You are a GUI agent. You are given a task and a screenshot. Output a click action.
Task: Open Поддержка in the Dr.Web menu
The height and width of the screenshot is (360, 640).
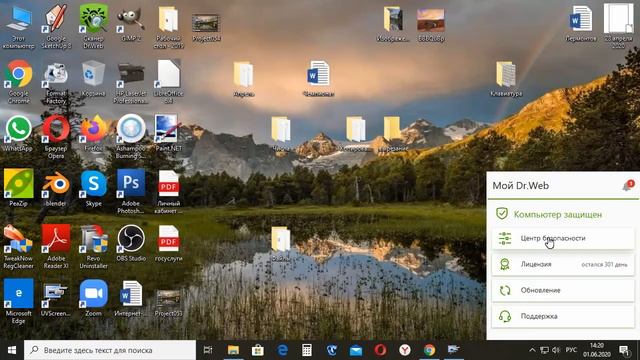(x=563, y=316)
